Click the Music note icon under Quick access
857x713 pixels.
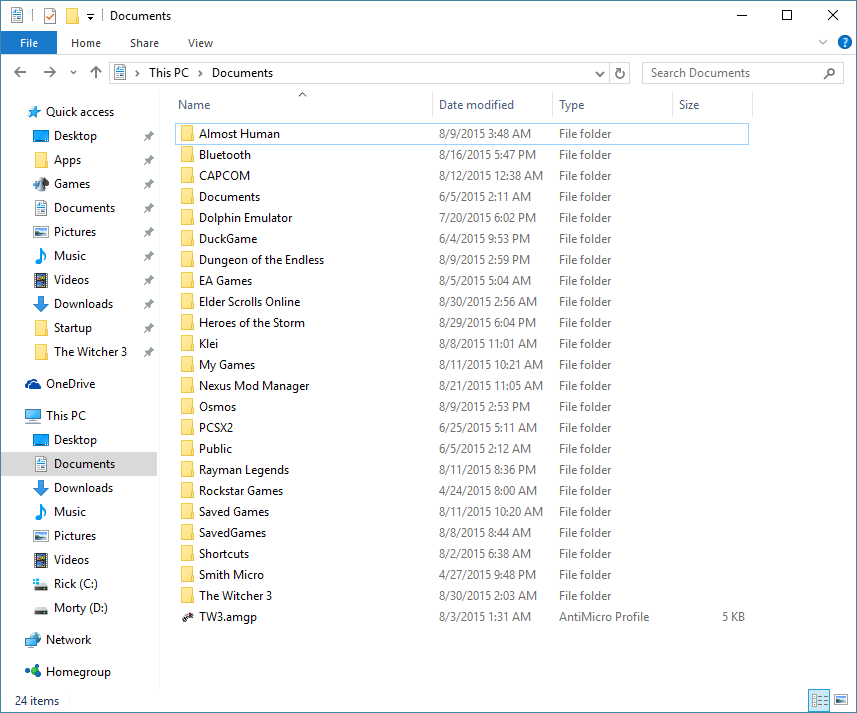click(x=41, y=256)
